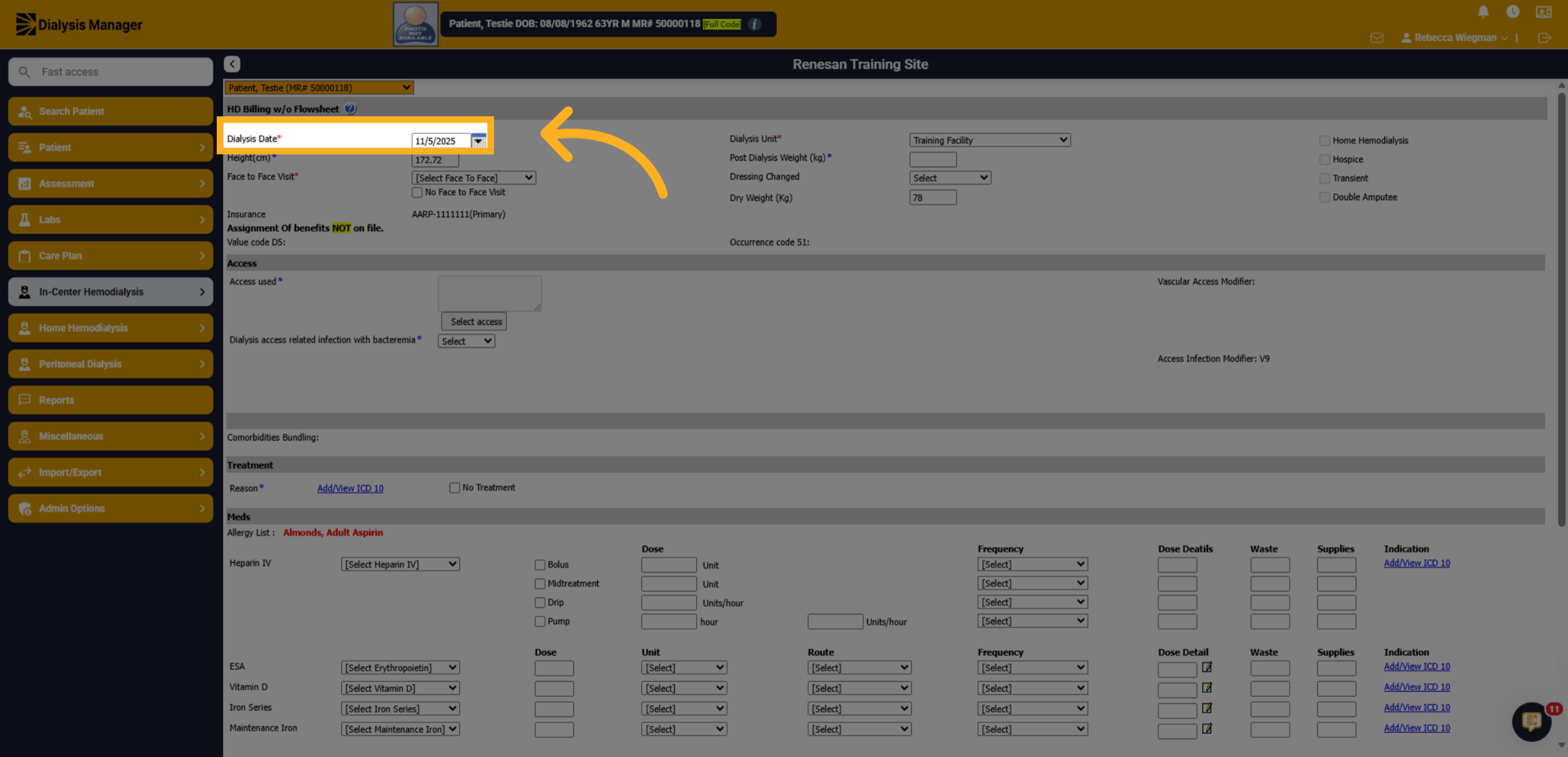Open the contact card icon in header

[1544, 12]
